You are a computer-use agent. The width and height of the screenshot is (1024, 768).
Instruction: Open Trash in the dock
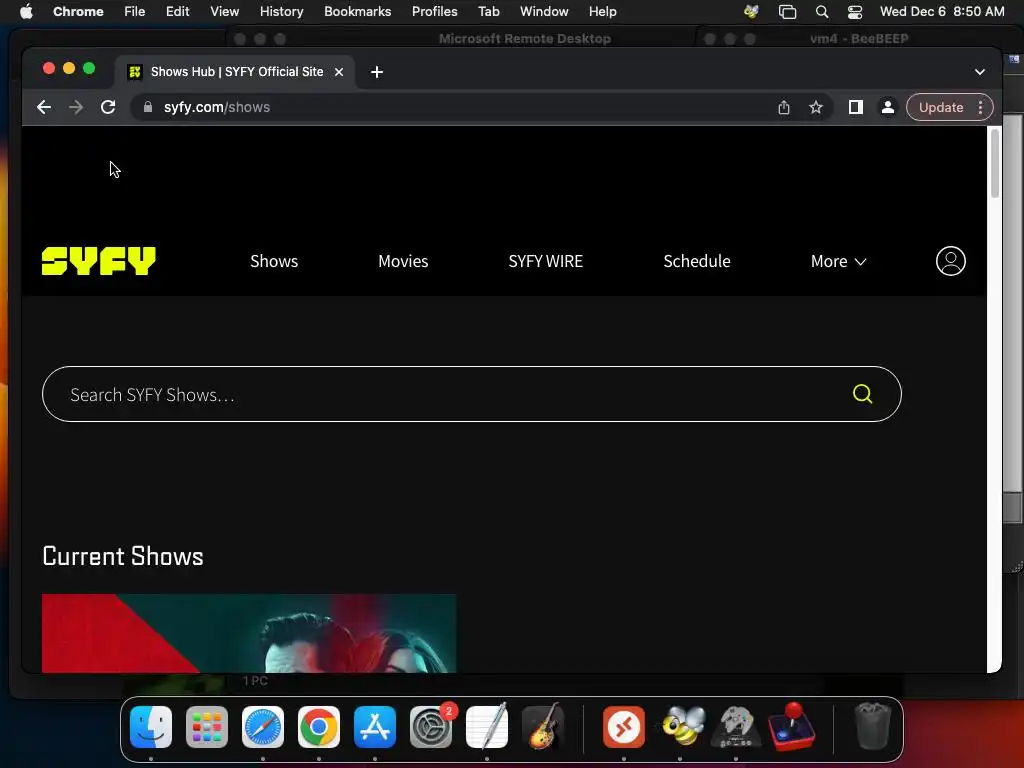(872, 727)
